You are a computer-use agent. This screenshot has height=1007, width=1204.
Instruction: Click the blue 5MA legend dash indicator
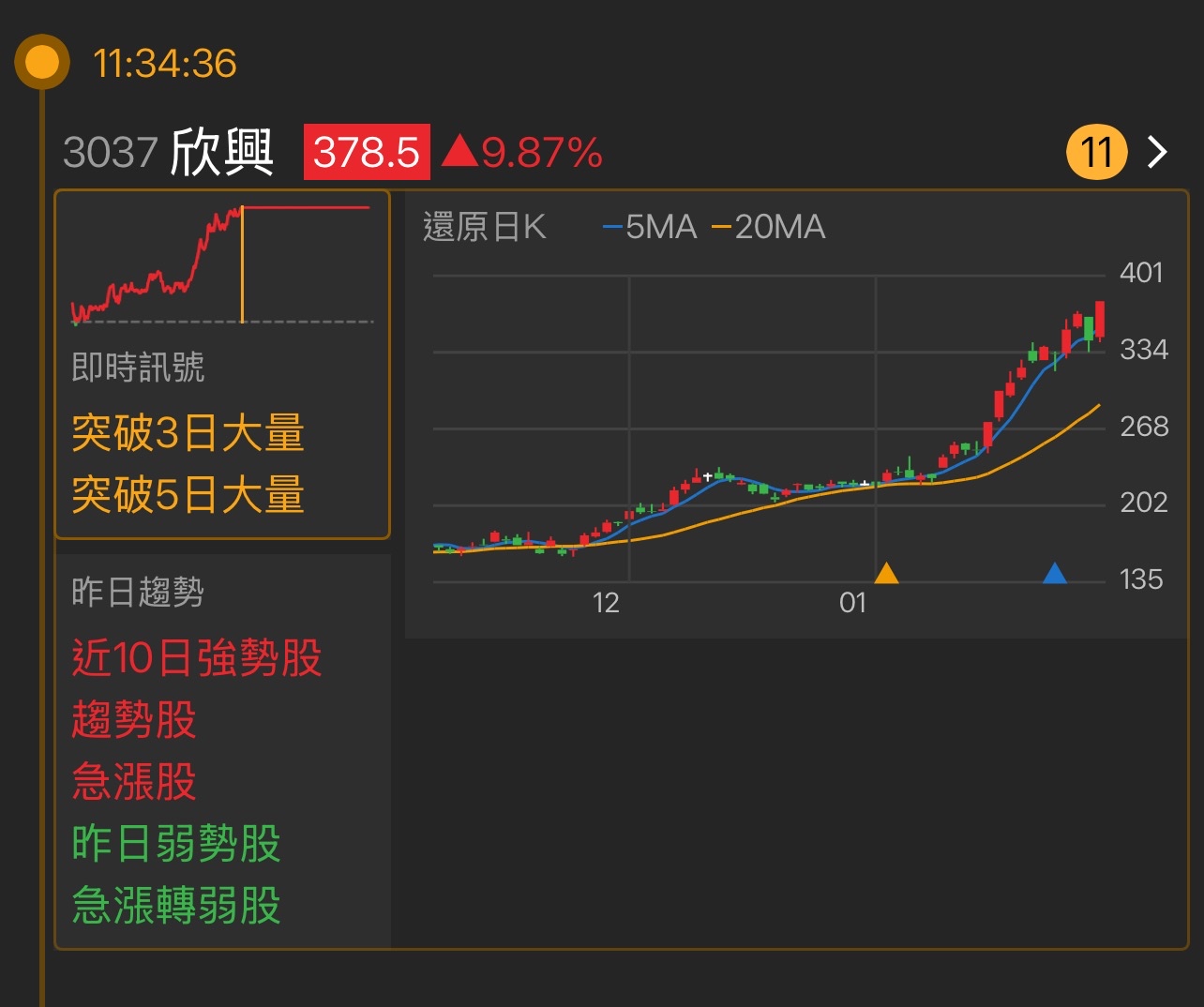(x=613, y=226)
